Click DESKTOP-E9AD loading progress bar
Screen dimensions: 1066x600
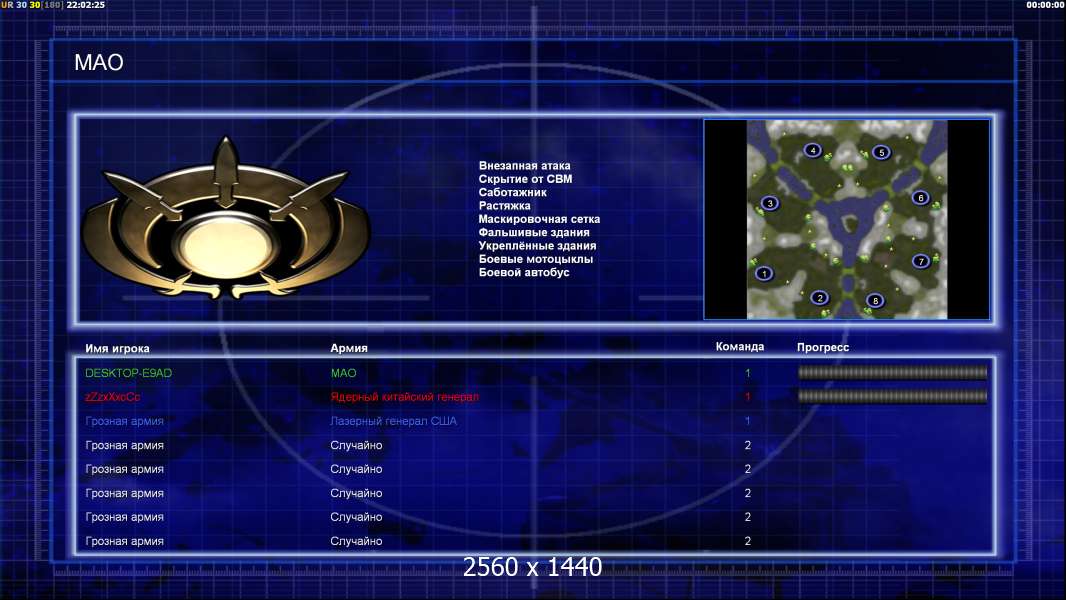coord(892,372)
